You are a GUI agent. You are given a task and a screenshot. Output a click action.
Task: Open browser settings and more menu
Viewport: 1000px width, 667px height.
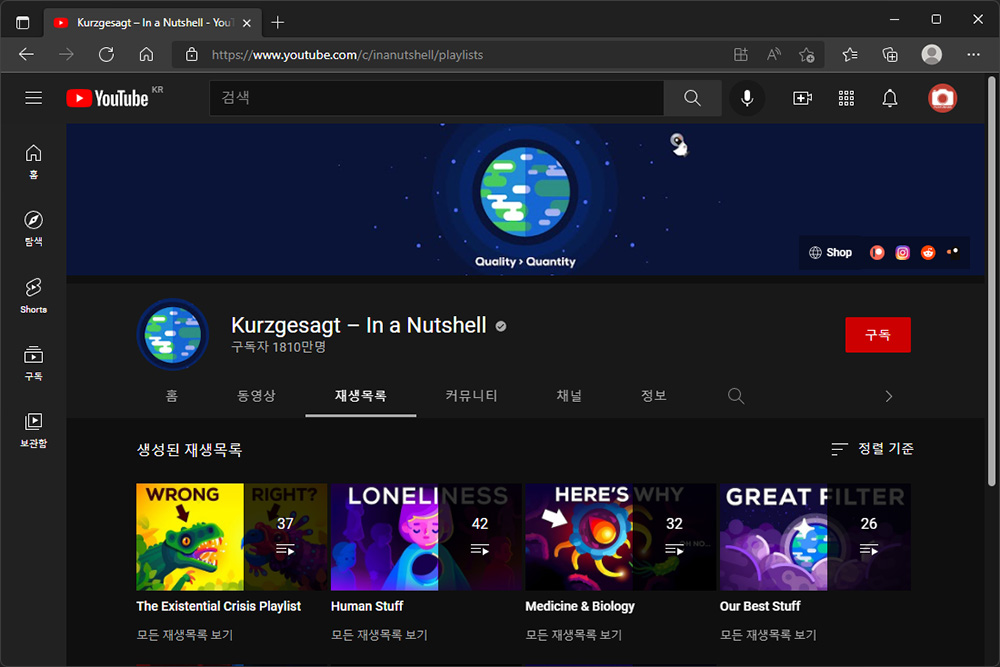tap(973, 55)
